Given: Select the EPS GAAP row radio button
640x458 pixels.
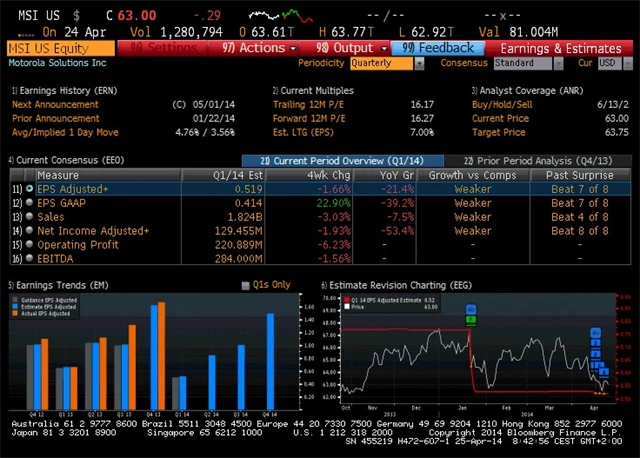Looking at the screenshot, I should coord(30,202).
